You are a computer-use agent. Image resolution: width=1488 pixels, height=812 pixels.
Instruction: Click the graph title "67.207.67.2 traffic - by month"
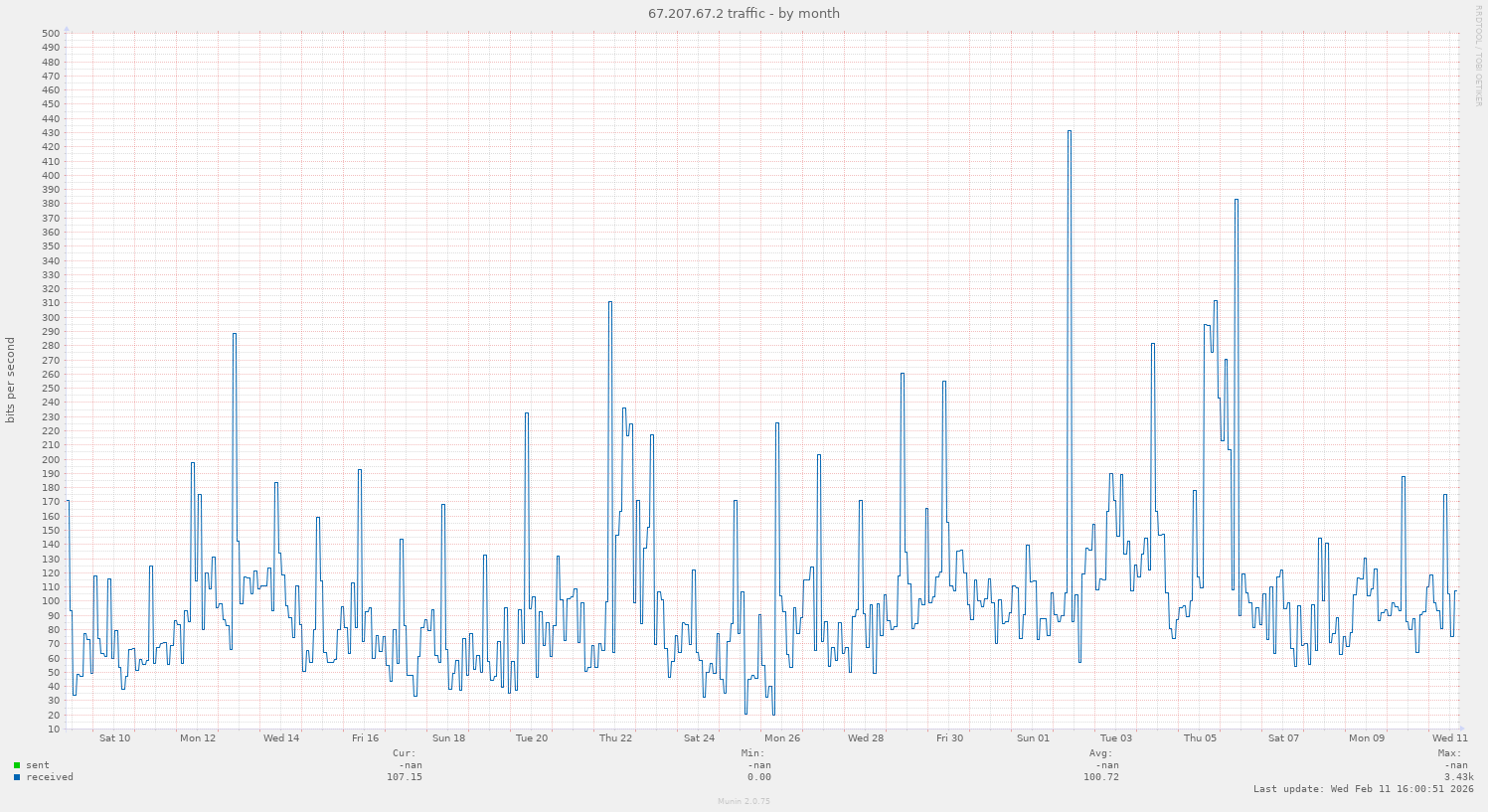pos(744,13)
